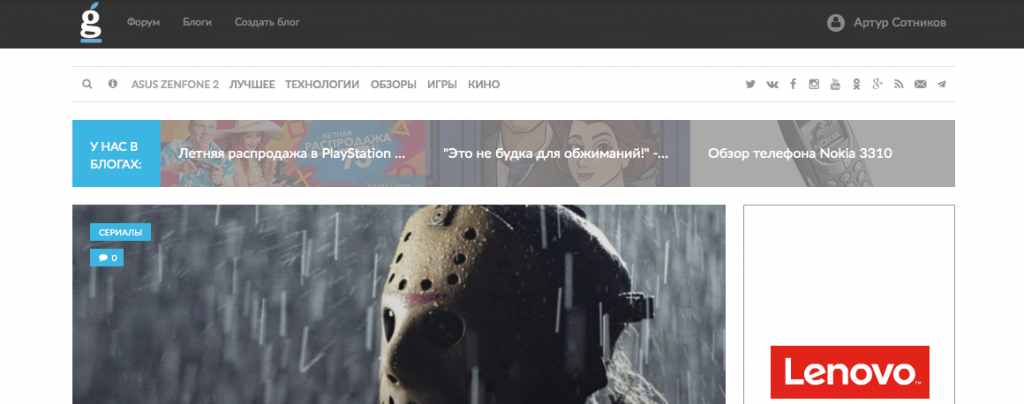Open the VK social icon

pos(772,84)
